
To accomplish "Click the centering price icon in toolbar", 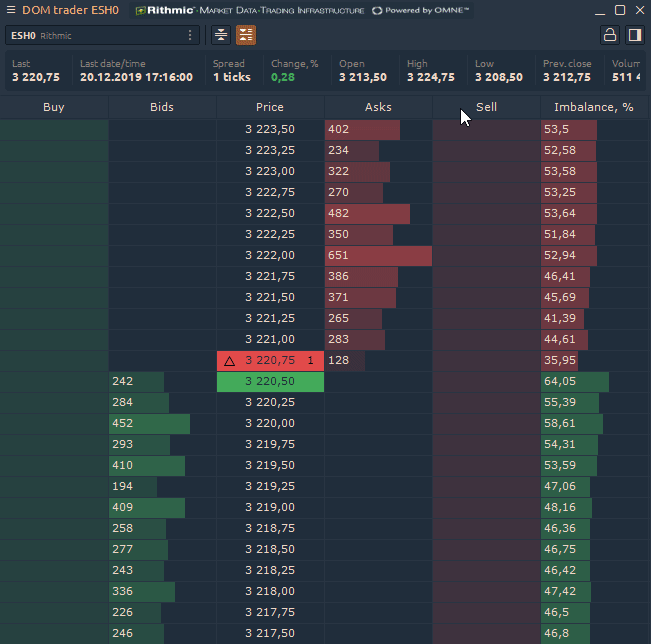I will point(221,35).
